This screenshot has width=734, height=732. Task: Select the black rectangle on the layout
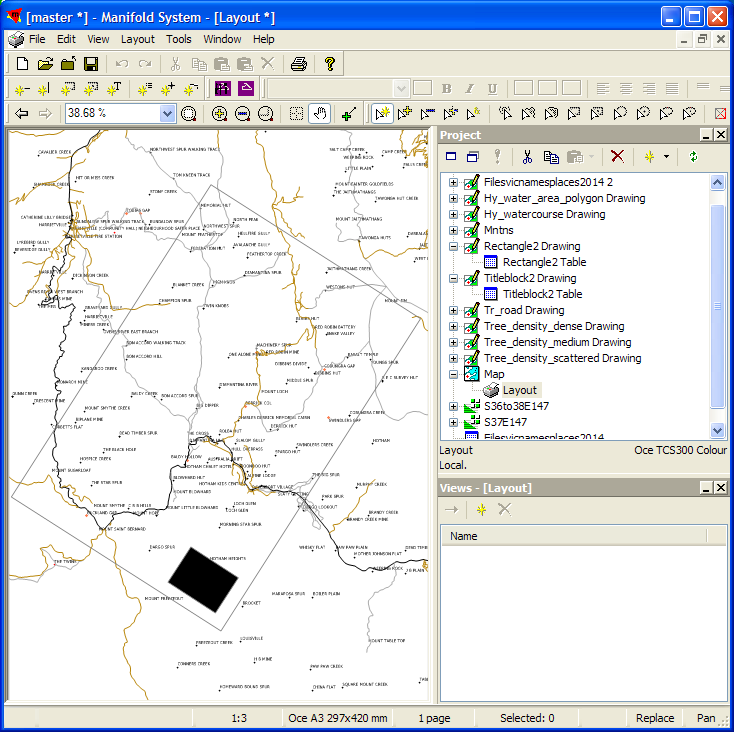pos(204,578)
